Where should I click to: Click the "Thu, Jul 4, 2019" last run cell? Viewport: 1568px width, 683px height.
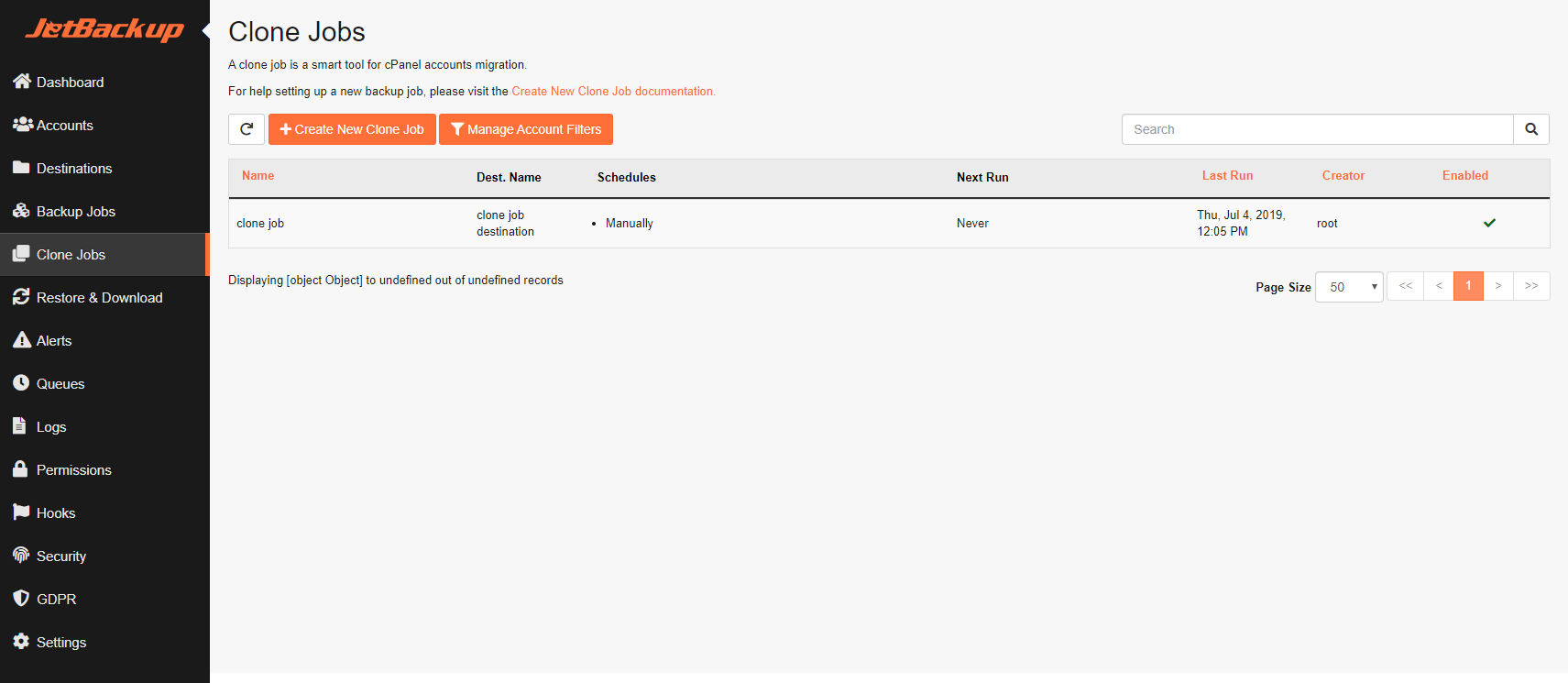click(1241, 223)
